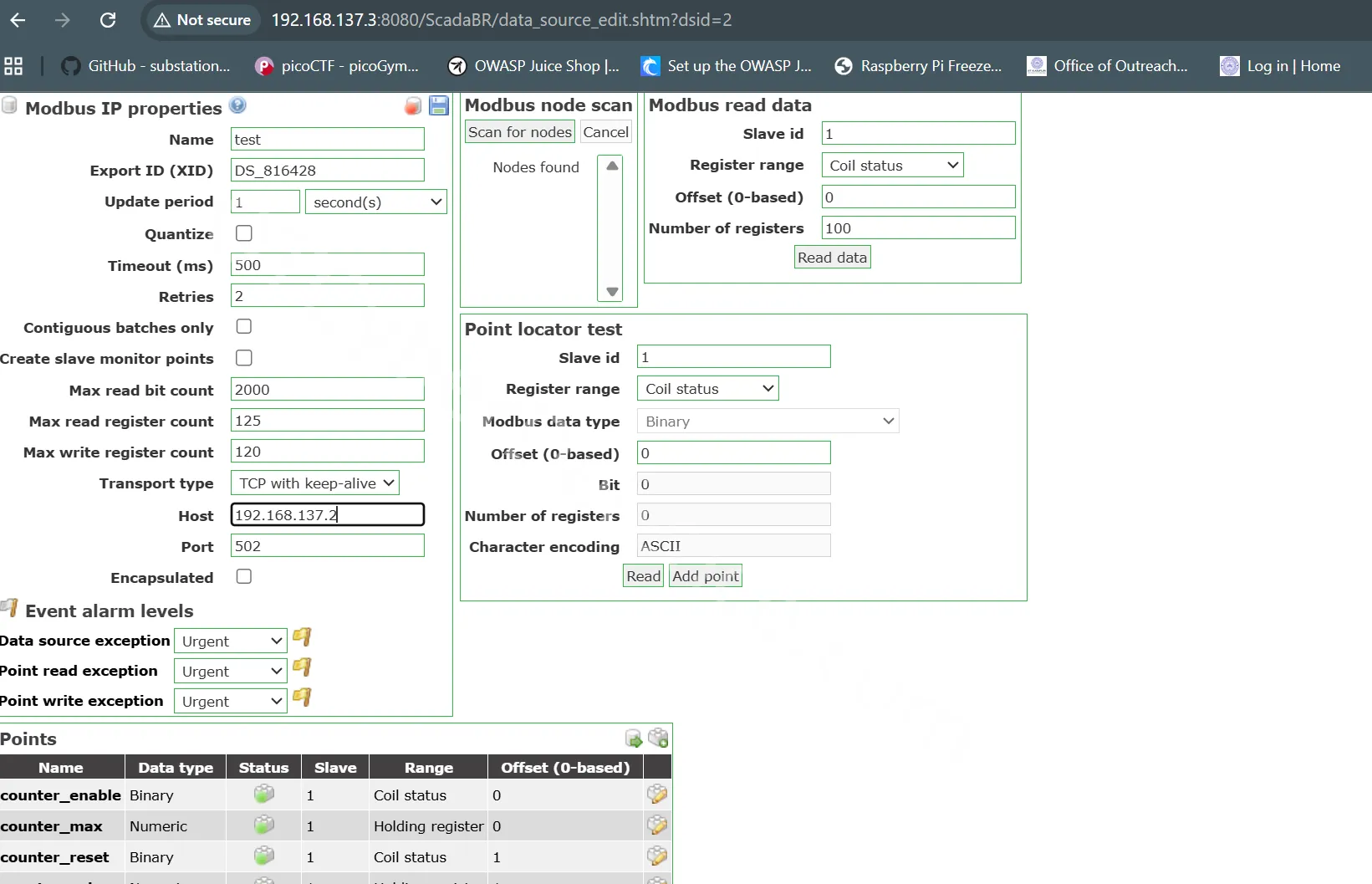Open OWASP Juice Shop bookmark
Screen dimensions: 1372x884
pyautogui.click(x=533, y=66)
